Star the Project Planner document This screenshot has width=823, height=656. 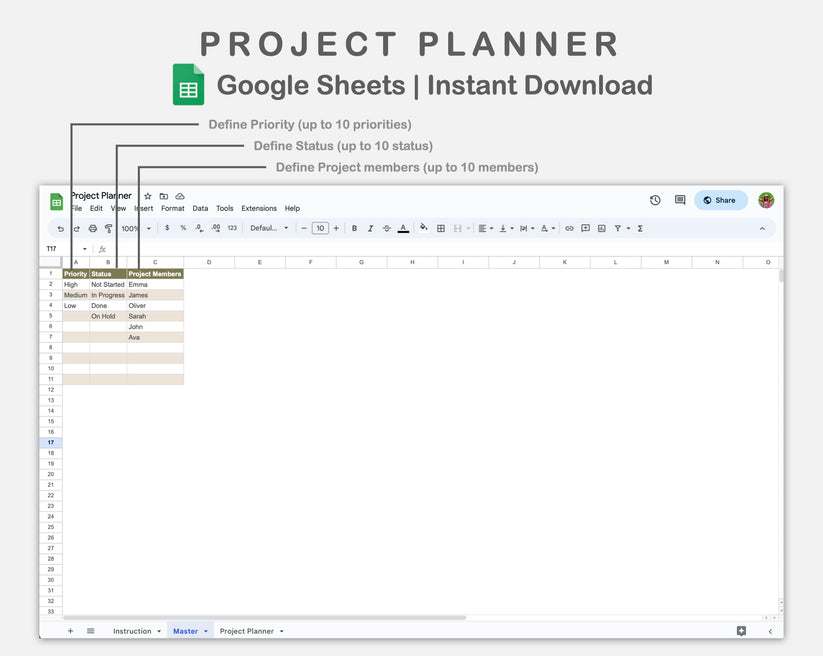(x=147, y=197)
